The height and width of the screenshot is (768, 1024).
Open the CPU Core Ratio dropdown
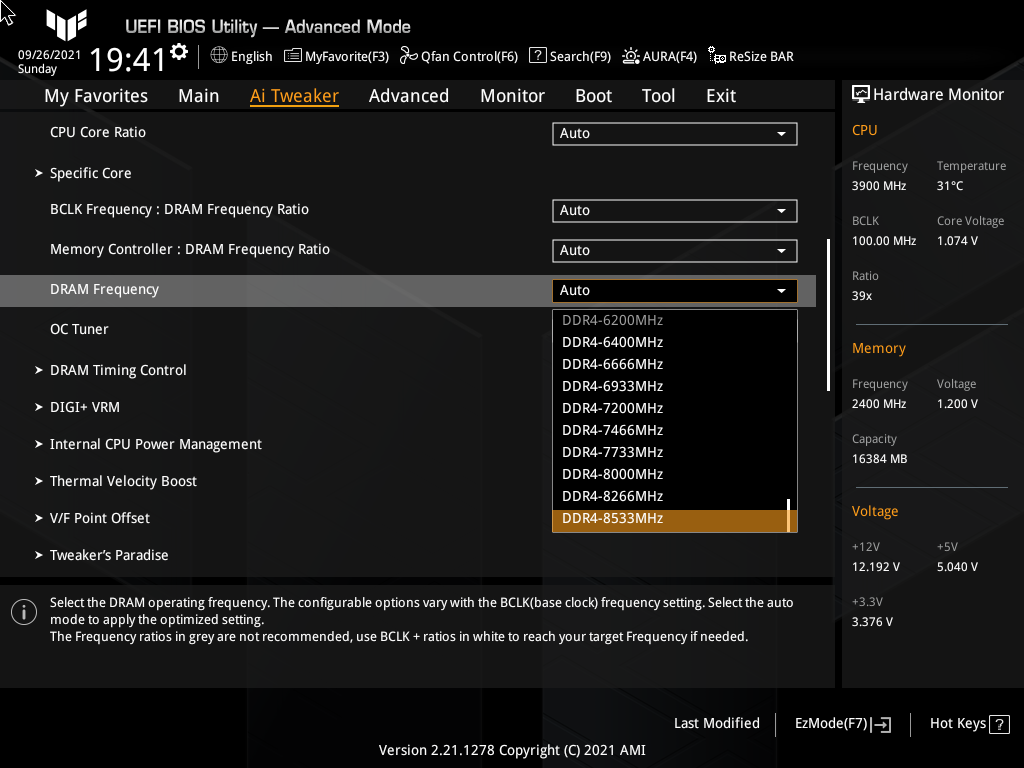(674, 133)
